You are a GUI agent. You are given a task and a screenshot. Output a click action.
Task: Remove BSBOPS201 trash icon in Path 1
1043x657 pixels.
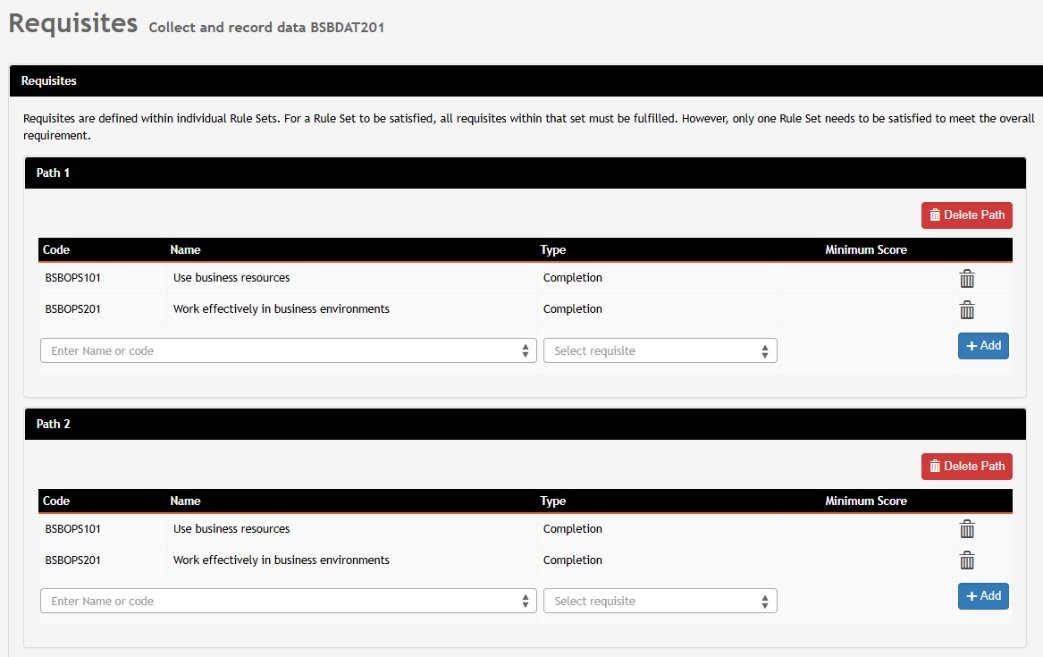click(967, 310)
